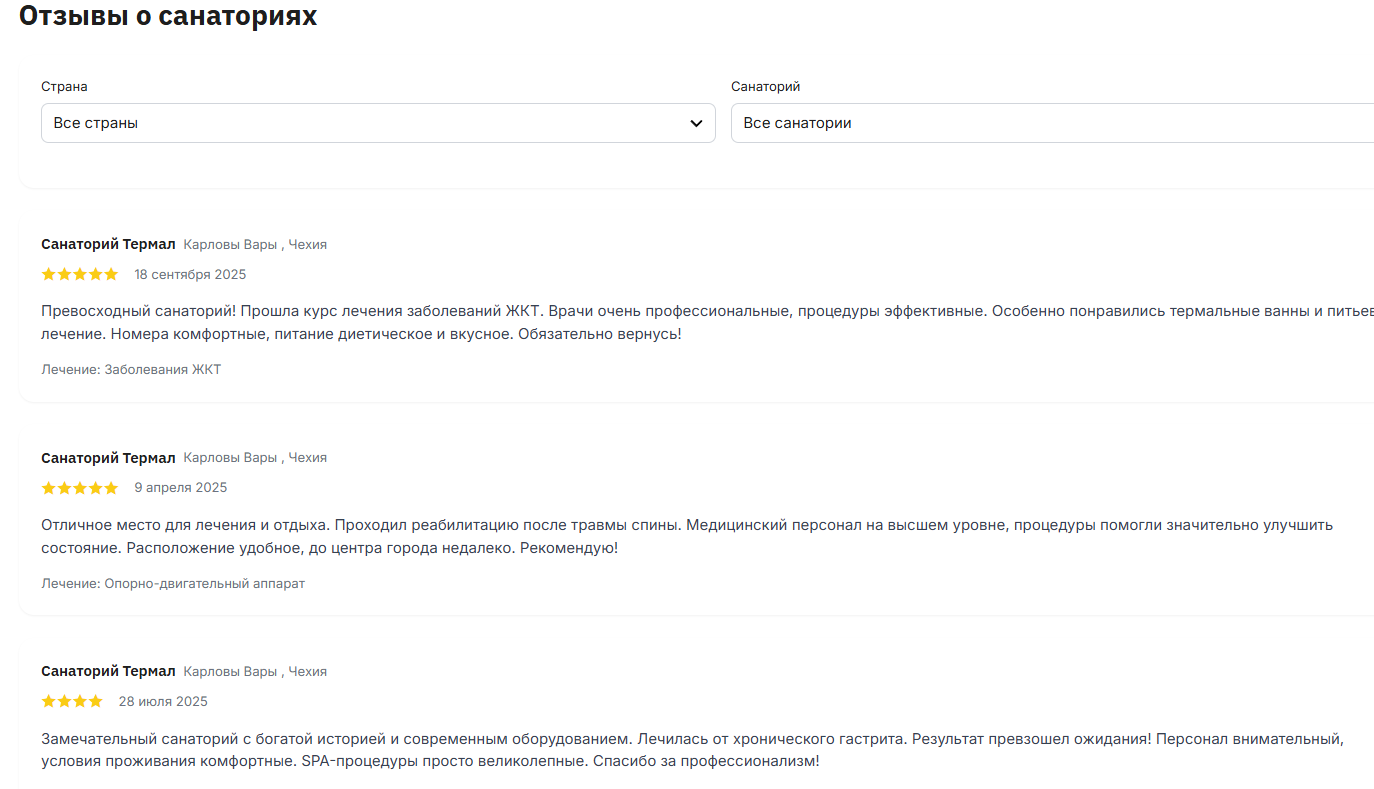Viewport: 1374px width, 789px height.
Task: Click the chevron arrow in Все страны
Action: (x=696, y=124)
